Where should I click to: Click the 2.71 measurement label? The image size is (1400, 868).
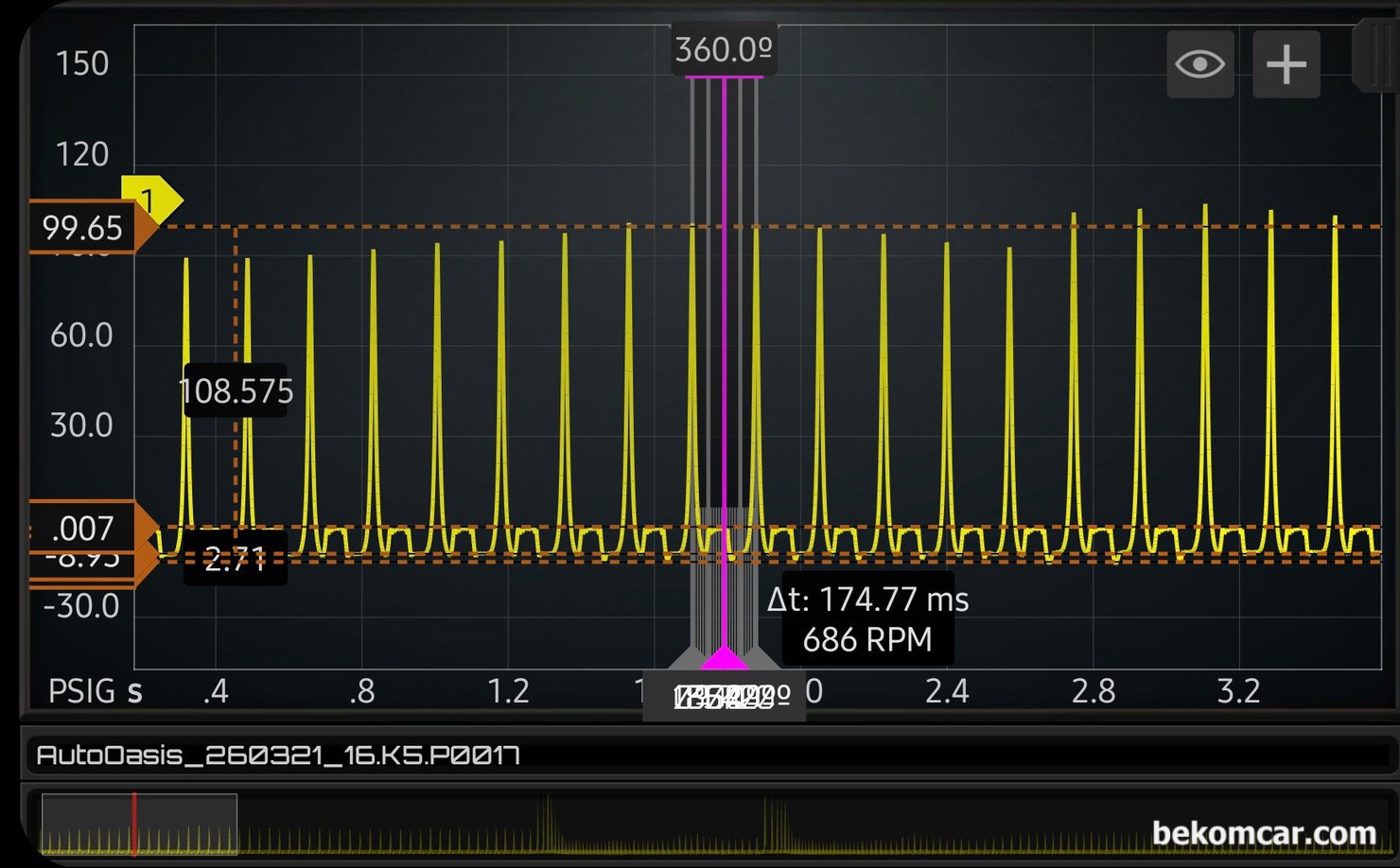coord(236,560)
